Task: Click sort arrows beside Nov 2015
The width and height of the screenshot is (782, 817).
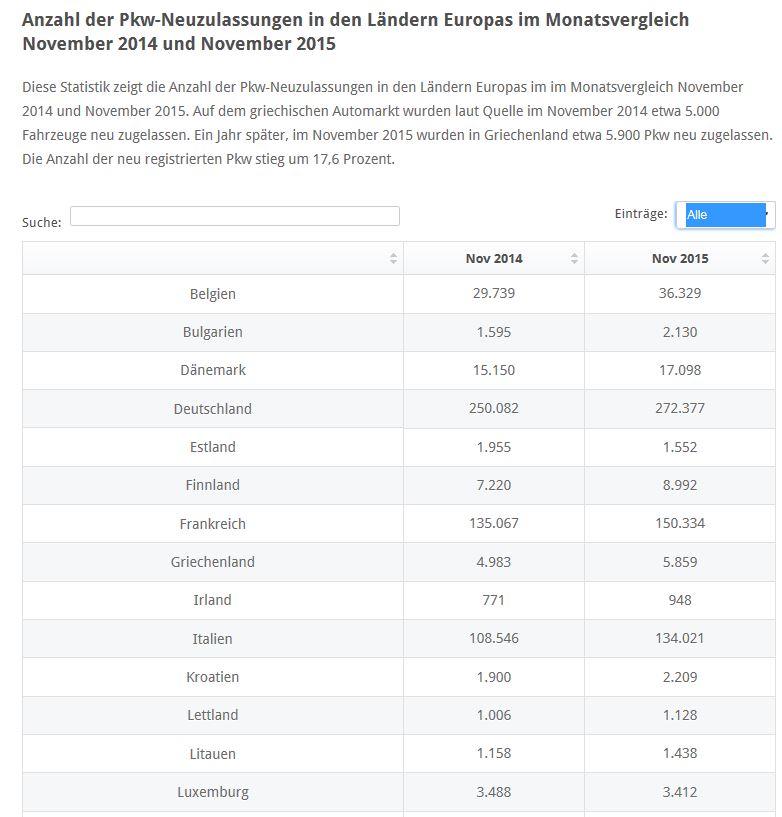Action: [765, 259]
